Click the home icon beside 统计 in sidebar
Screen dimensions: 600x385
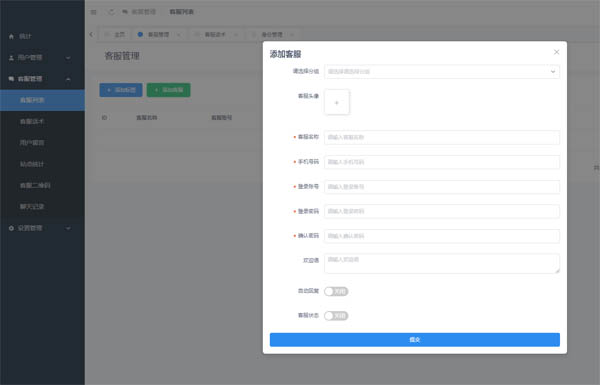[11, 36]
